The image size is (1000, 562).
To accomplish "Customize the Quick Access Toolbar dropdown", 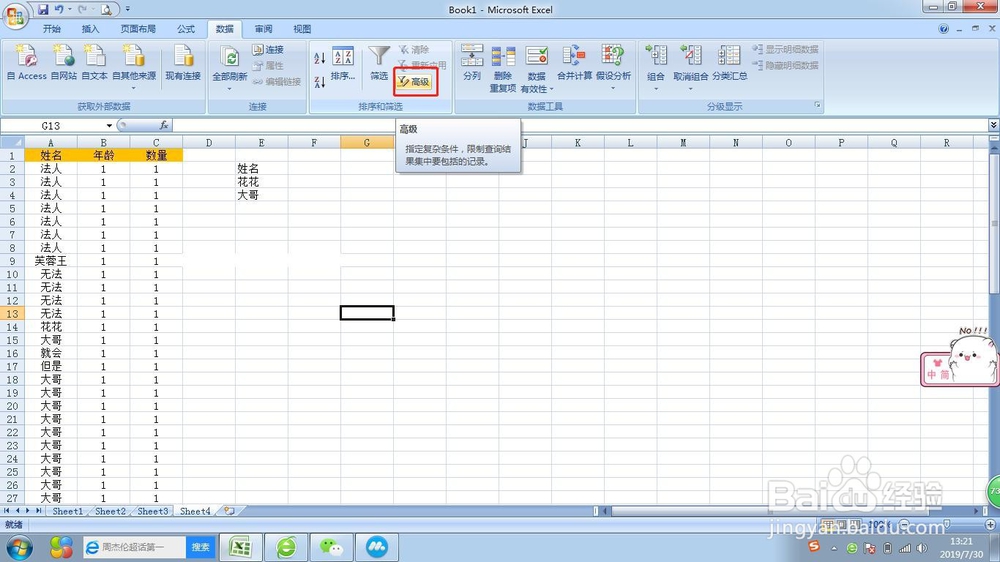I will click(x=128, y=9).
